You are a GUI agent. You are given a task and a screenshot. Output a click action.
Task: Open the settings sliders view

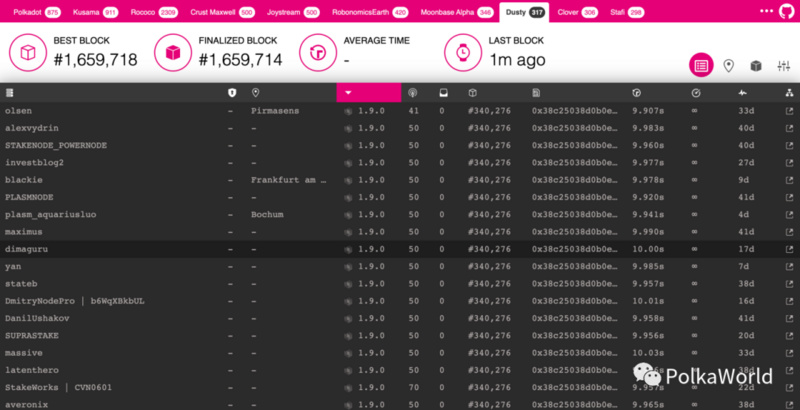point(783,65)
